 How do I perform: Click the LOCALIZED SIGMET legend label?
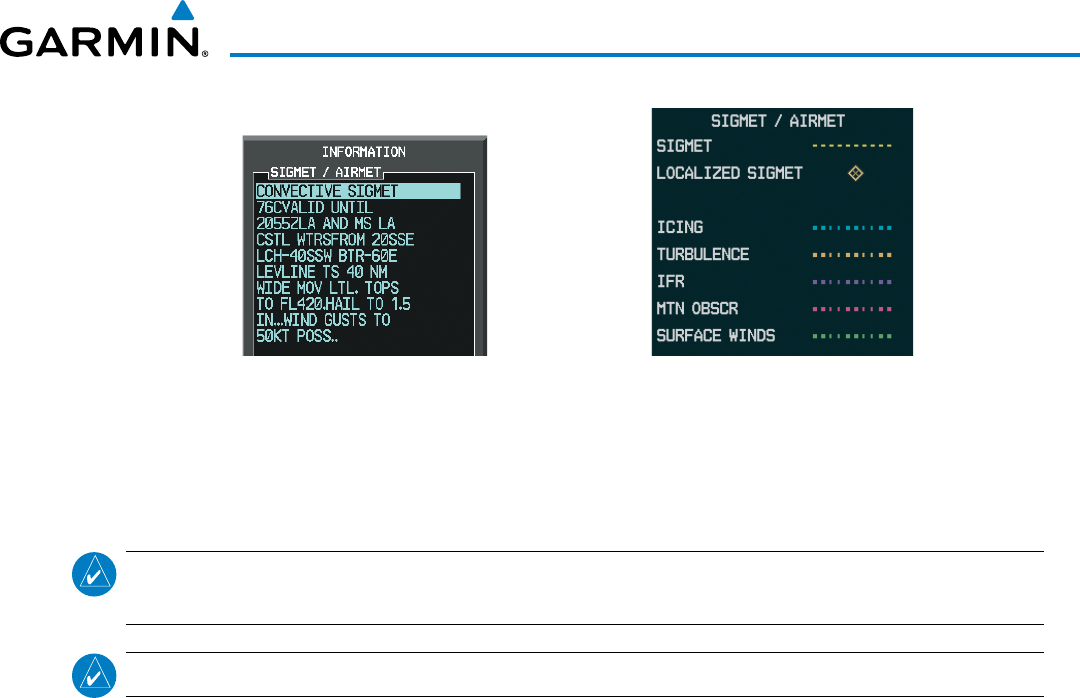point(729,173)
